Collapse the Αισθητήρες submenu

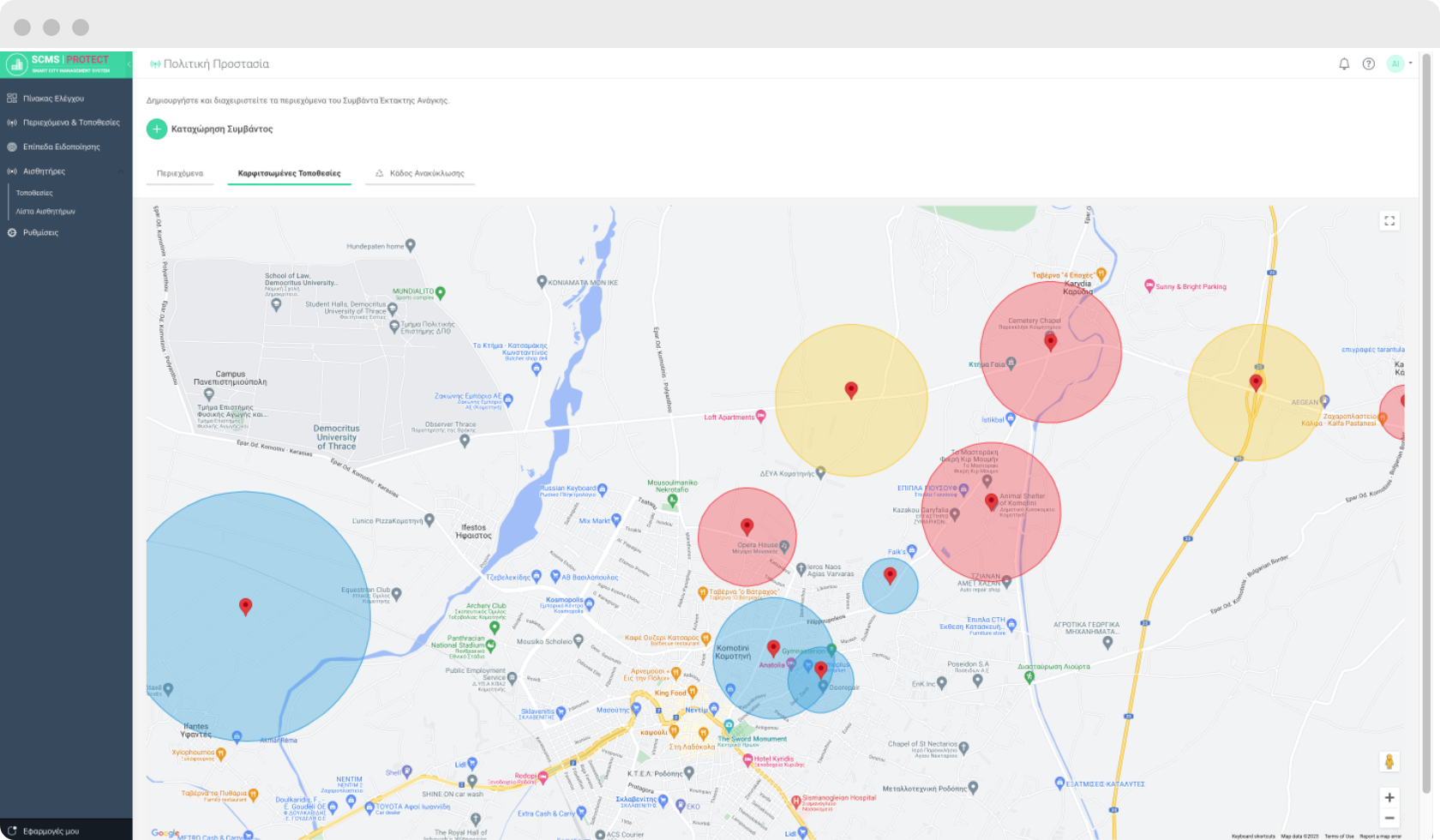pyautogui.click(x=121, y=171)
